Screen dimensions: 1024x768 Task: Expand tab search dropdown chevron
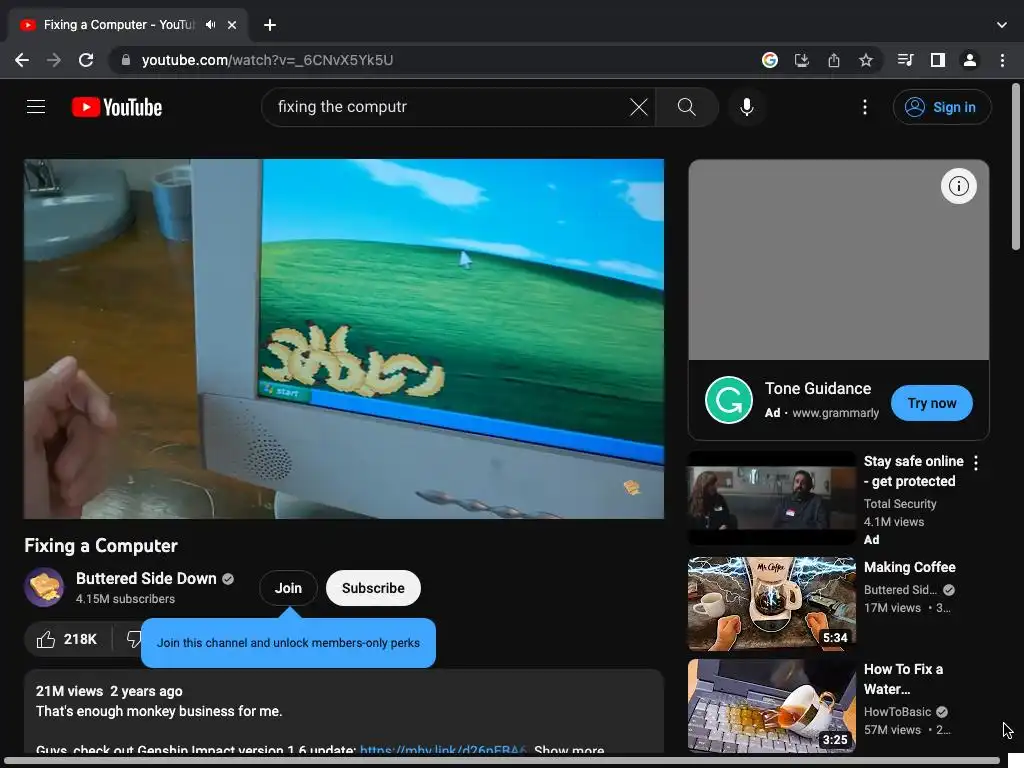[1002, 25]
